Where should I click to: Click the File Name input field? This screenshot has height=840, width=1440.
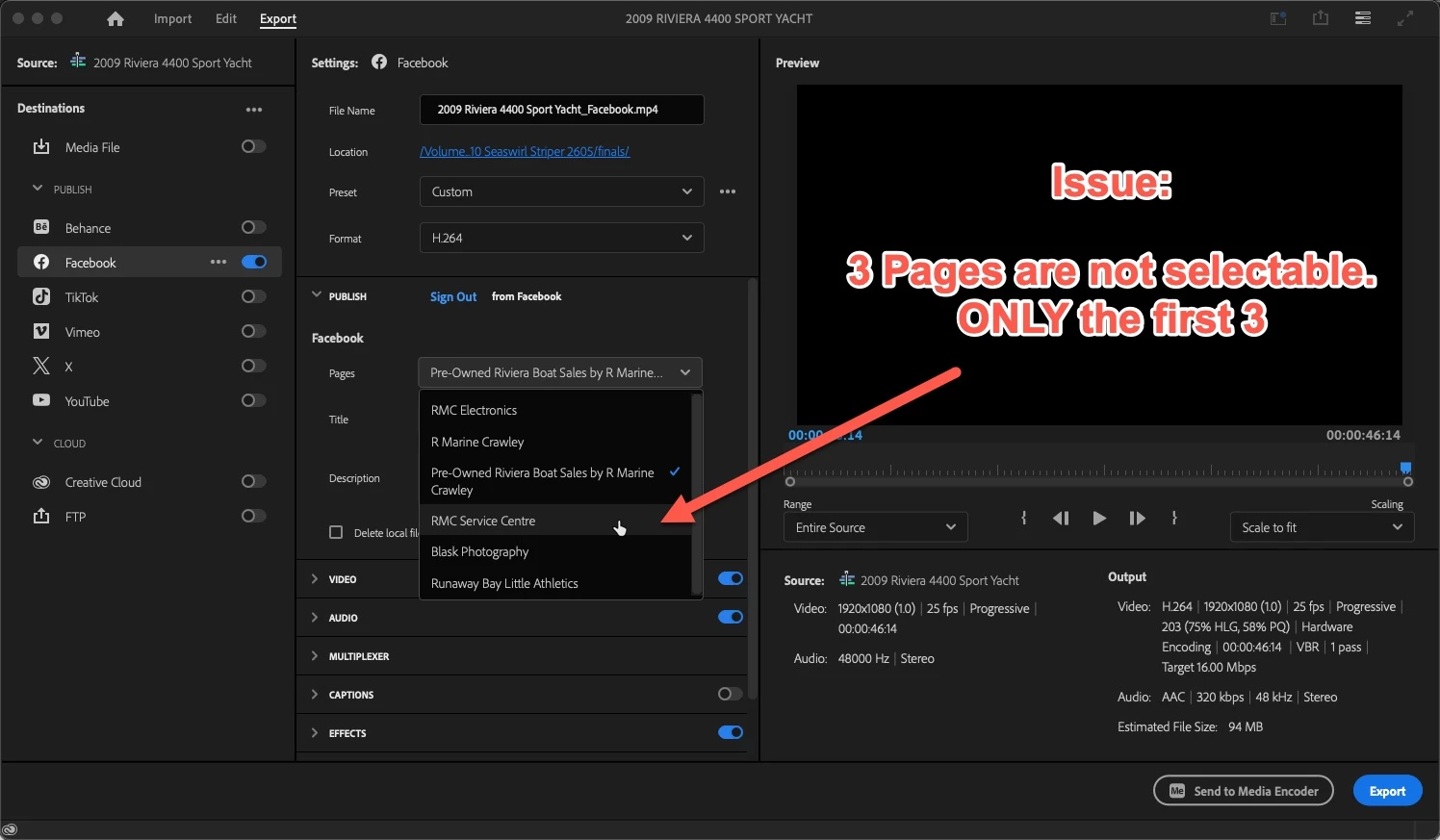(562, 110)
